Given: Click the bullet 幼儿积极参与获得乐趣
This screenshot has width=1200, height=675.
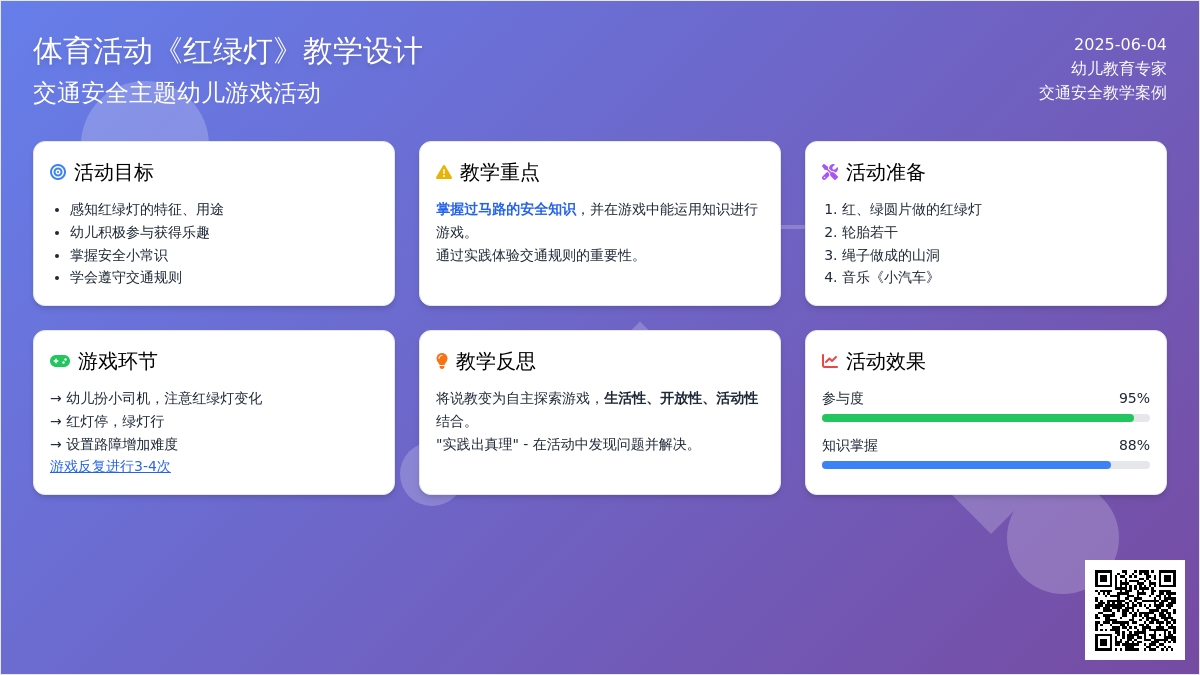Looking at the screenshot, I should coord(140,232).
